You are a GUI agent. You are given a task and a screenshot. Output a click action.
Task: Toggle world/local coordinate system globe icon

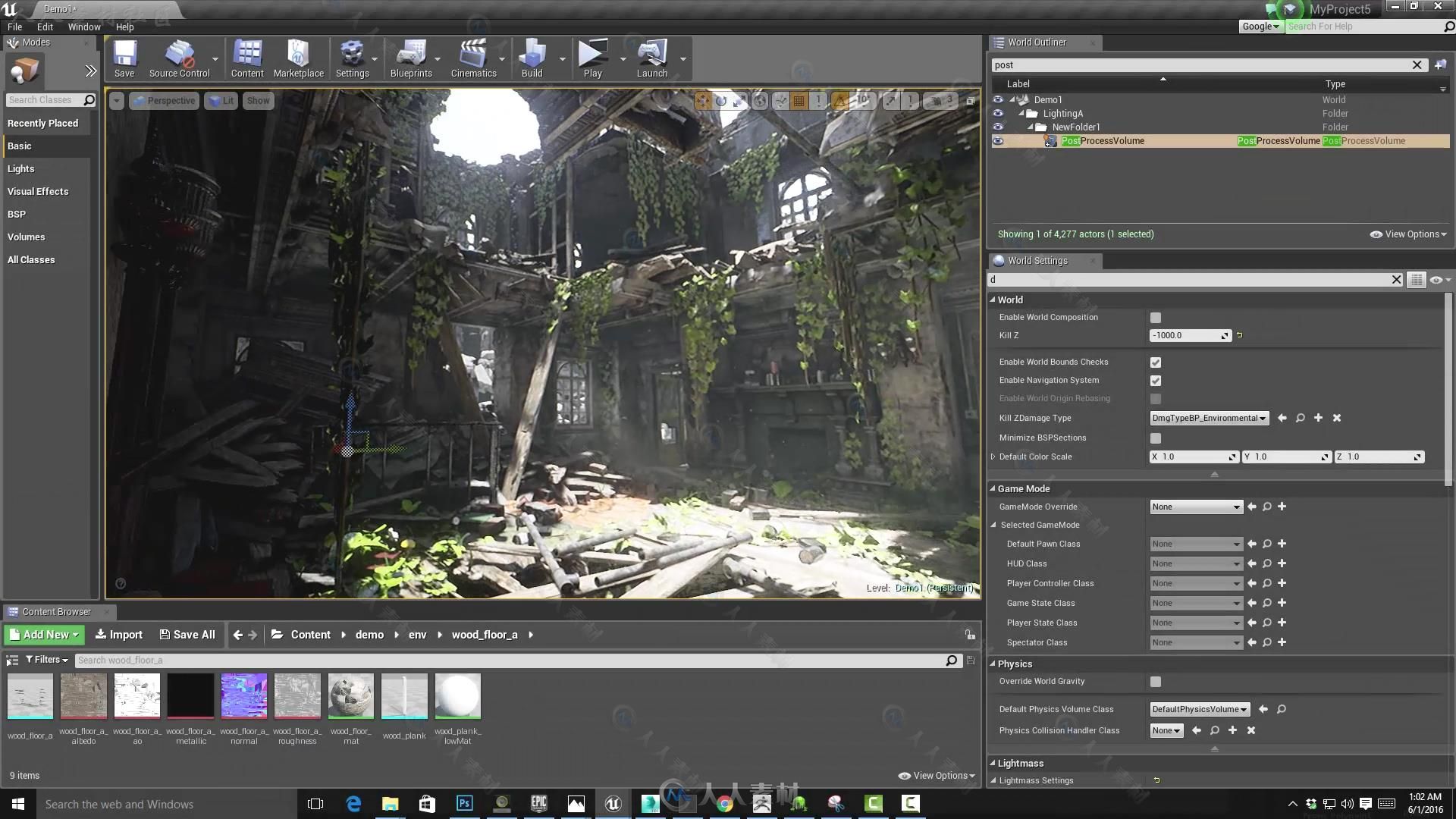[760, 100]
